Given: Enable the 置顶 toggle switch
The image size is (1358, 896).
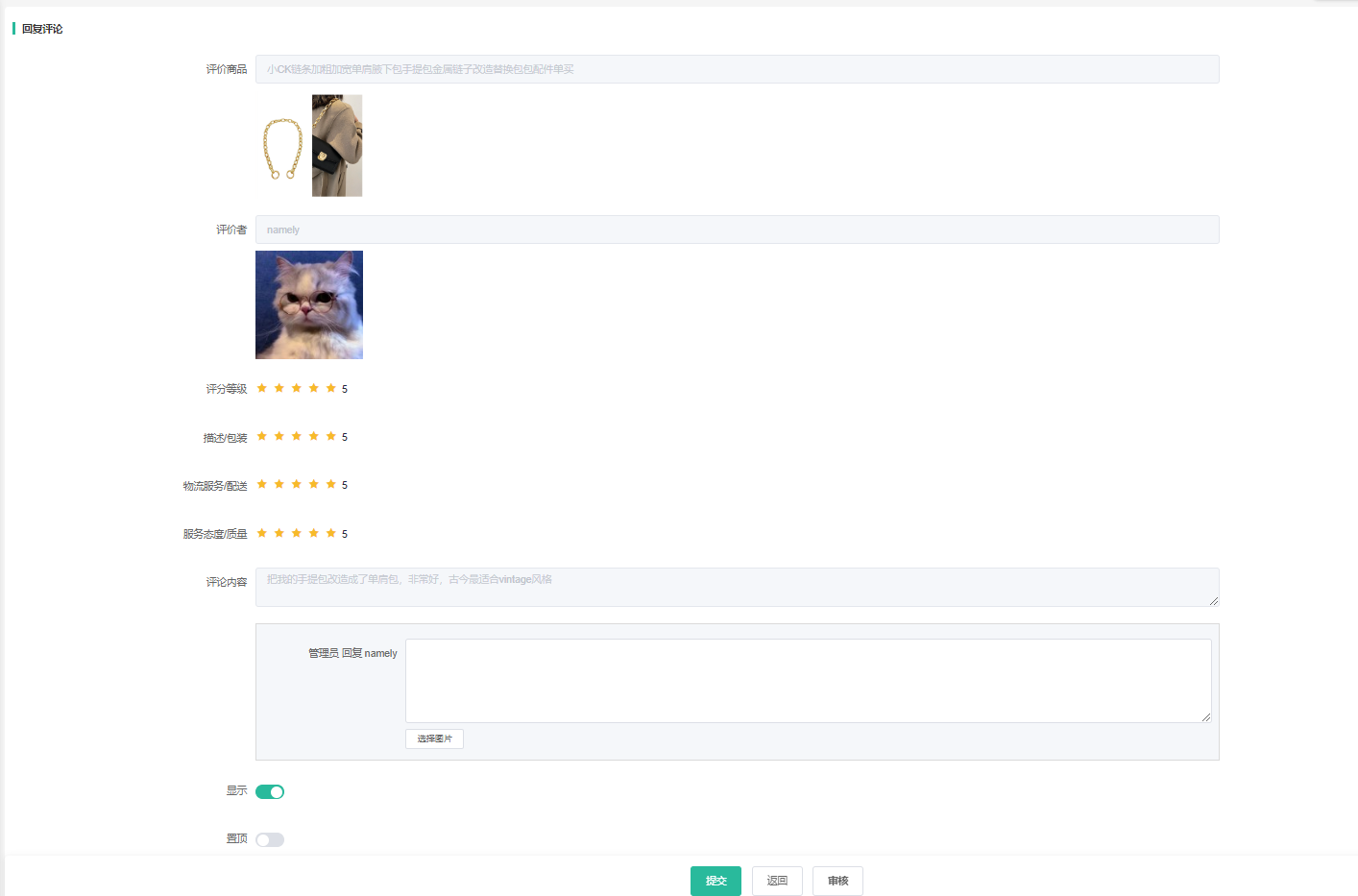Looking at the screenshot, I should click(x=270, y=839).
